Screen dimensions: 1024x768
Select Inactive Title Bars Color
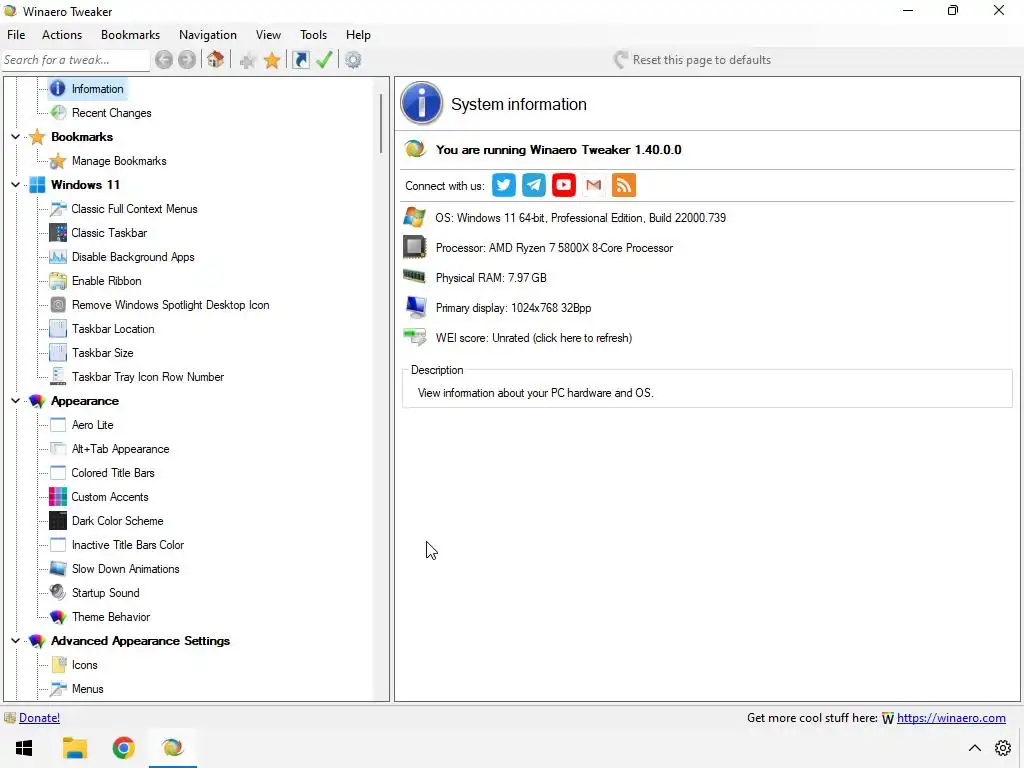pos(127,545)
